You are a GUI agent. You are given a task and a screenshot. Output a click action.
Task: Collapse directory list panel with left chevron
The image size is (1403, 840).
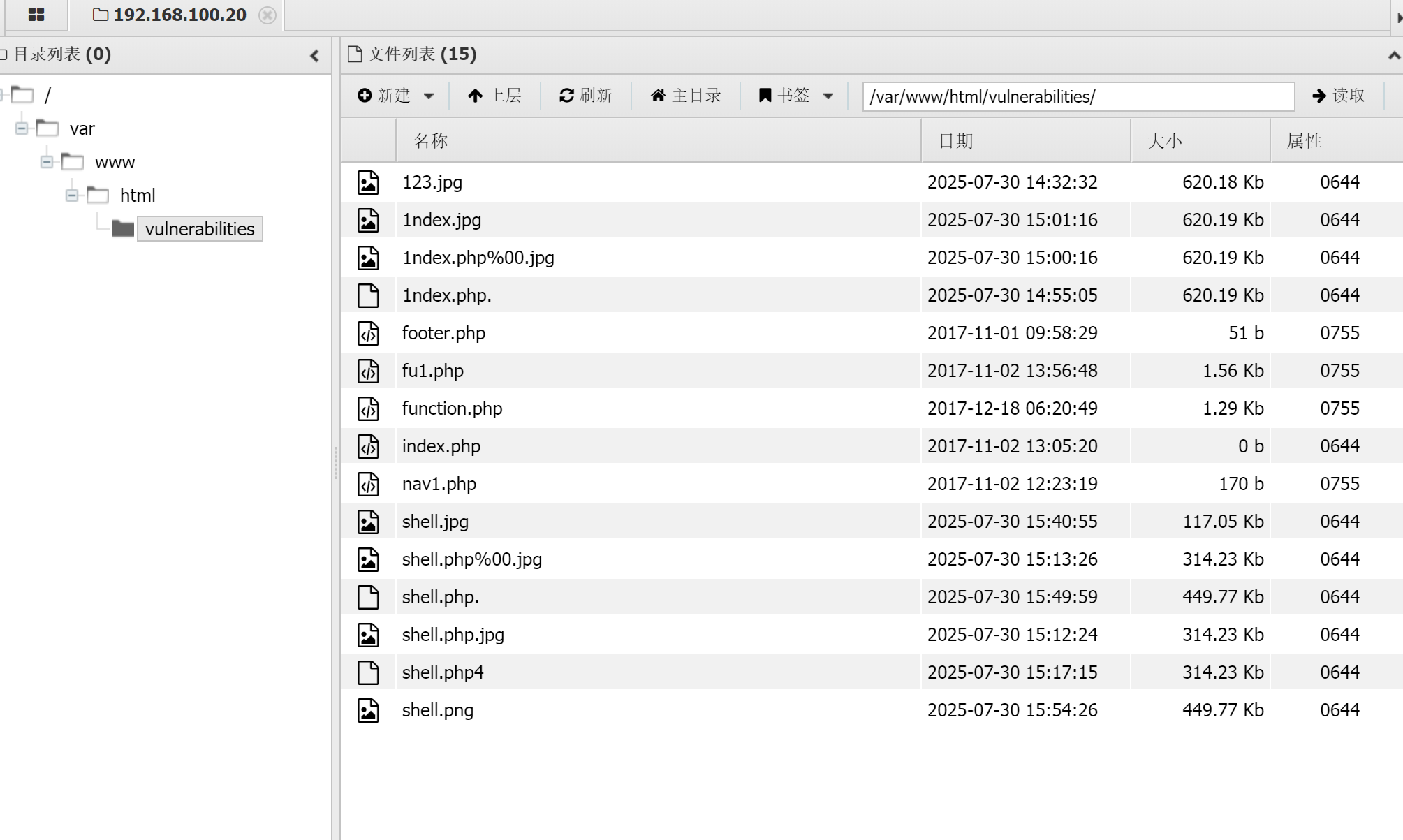314,56
